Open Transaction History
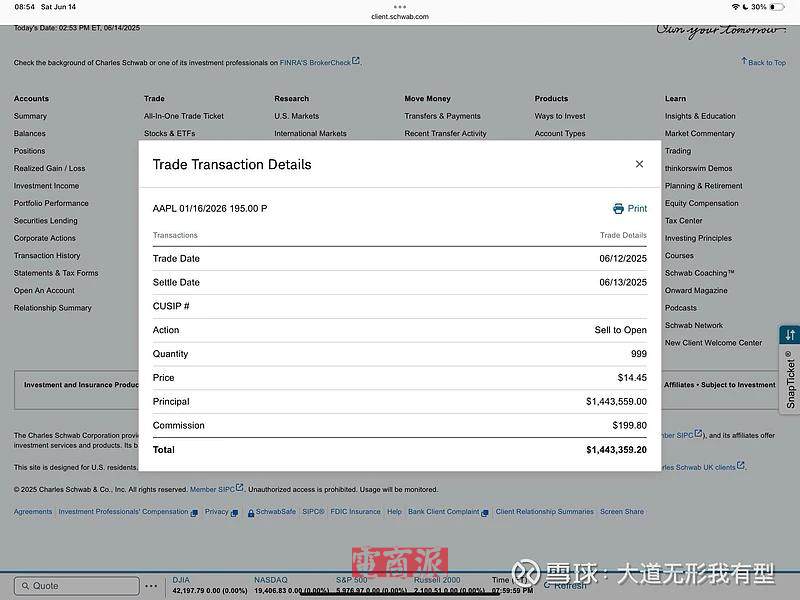 47,255
